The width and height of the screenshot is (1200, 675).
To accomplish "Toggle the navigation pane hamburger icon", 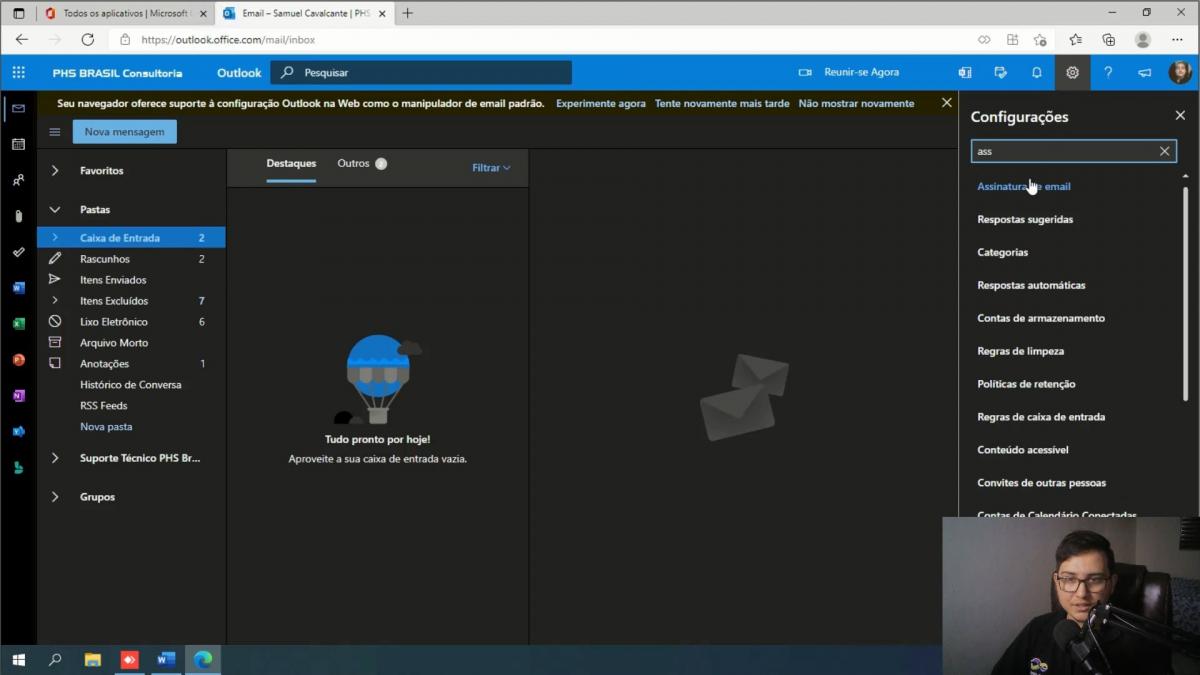I will 55,132.
